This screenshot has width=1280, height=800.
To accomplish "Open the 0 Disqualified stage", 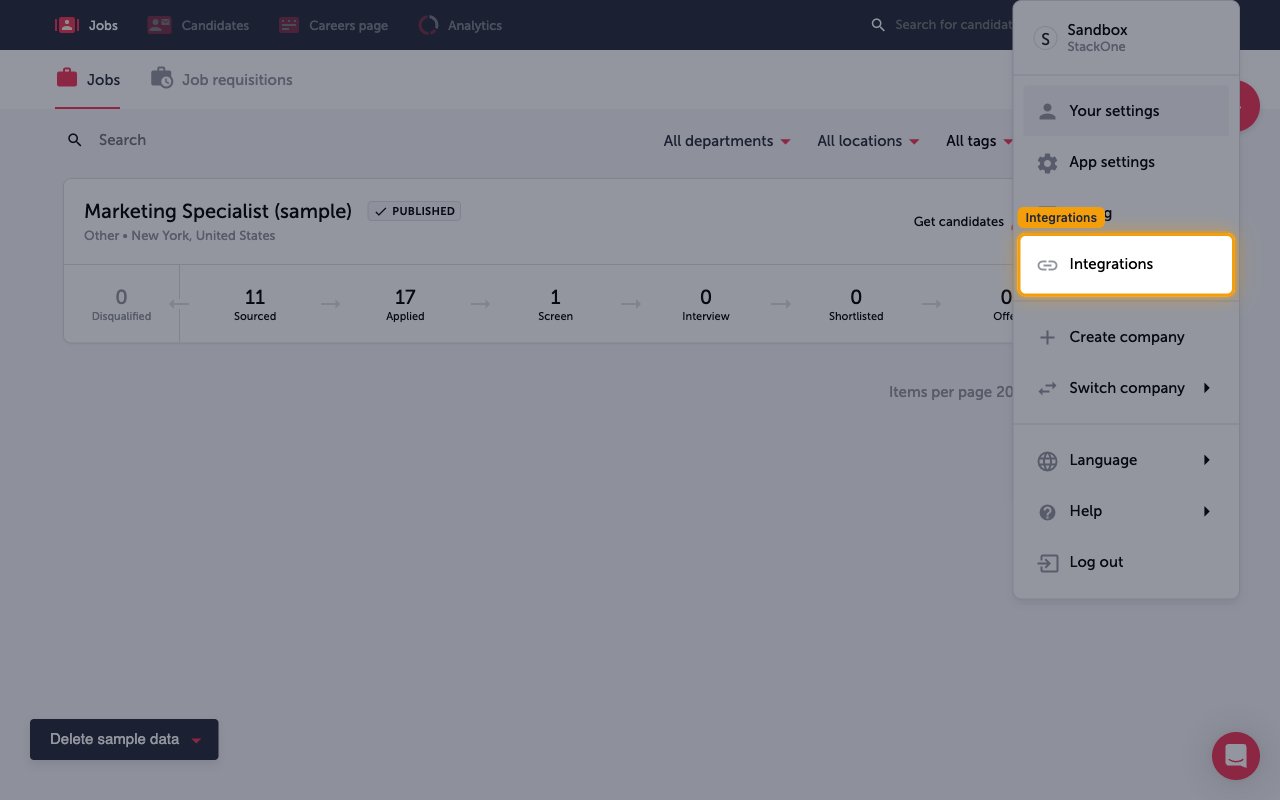I will [x=121, y=304].
